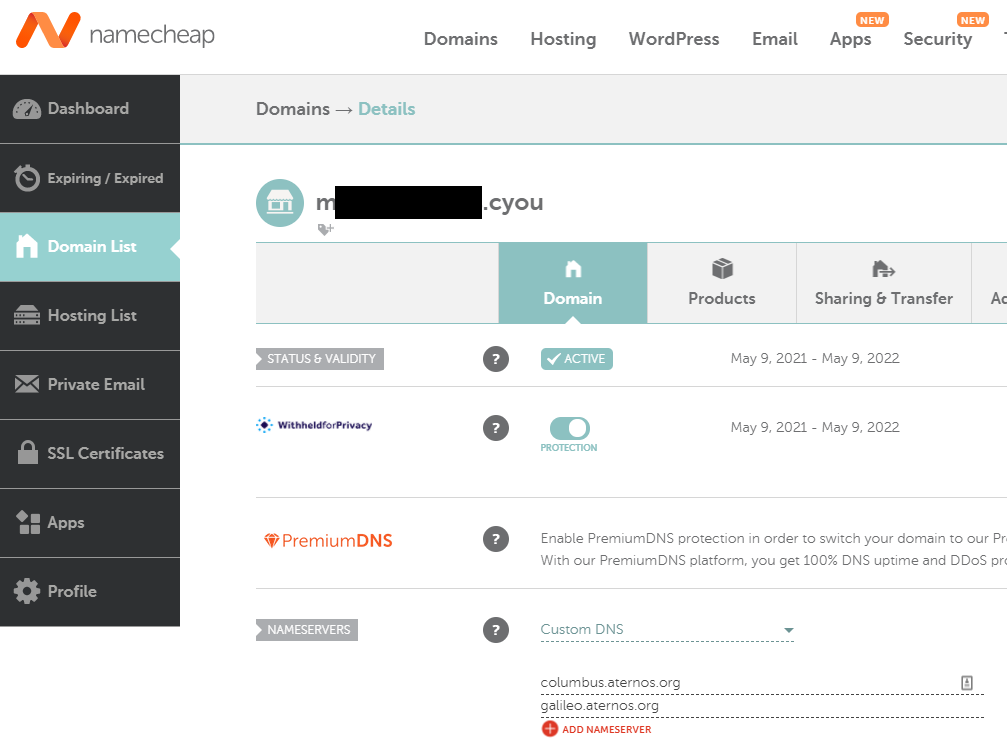Viewport: 1007px width, 751px height.
Task: Open help for Nameservers
Action: (x=496, y=630)
